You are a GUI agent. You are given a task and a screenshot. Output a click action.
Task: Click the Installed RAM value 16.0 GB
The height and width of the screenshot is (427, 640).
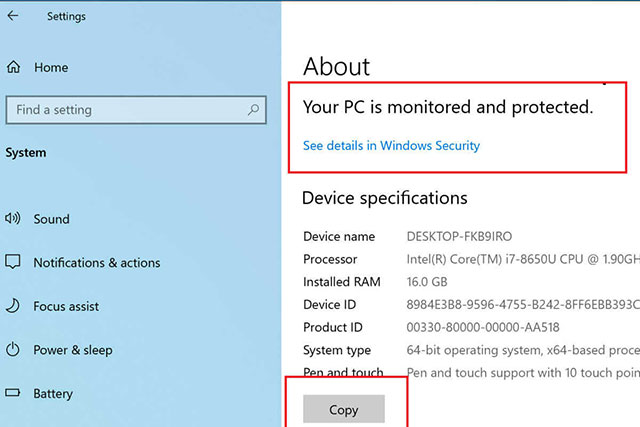[427, 282]
